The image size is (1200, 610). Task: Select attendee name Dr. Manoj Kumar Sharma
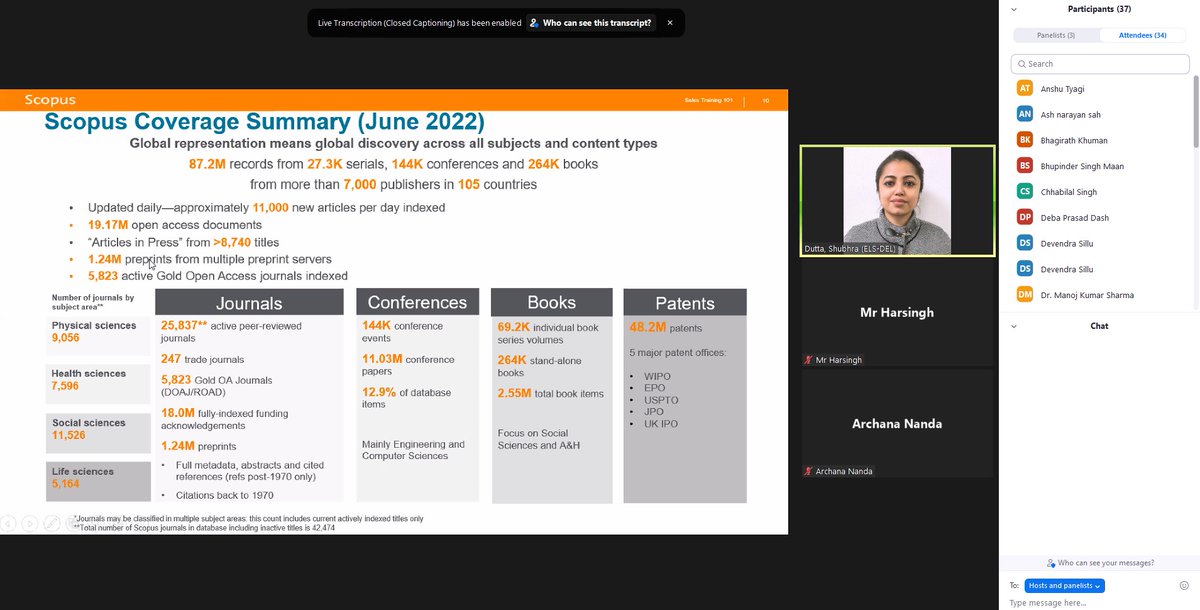(x=1087, y=295)
